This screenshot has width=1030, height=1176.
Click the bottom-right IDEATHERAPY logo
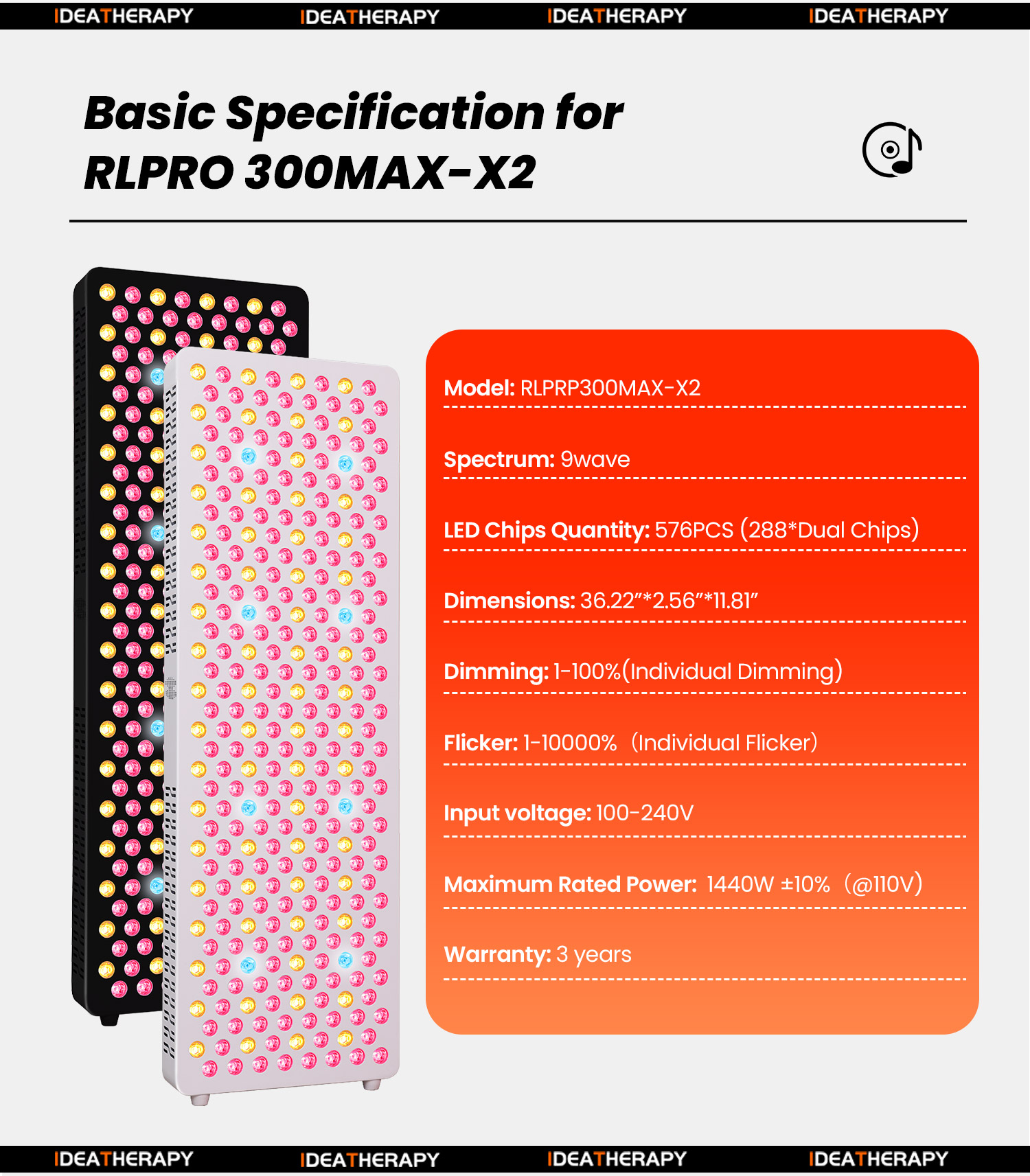tap(878, 1159)
